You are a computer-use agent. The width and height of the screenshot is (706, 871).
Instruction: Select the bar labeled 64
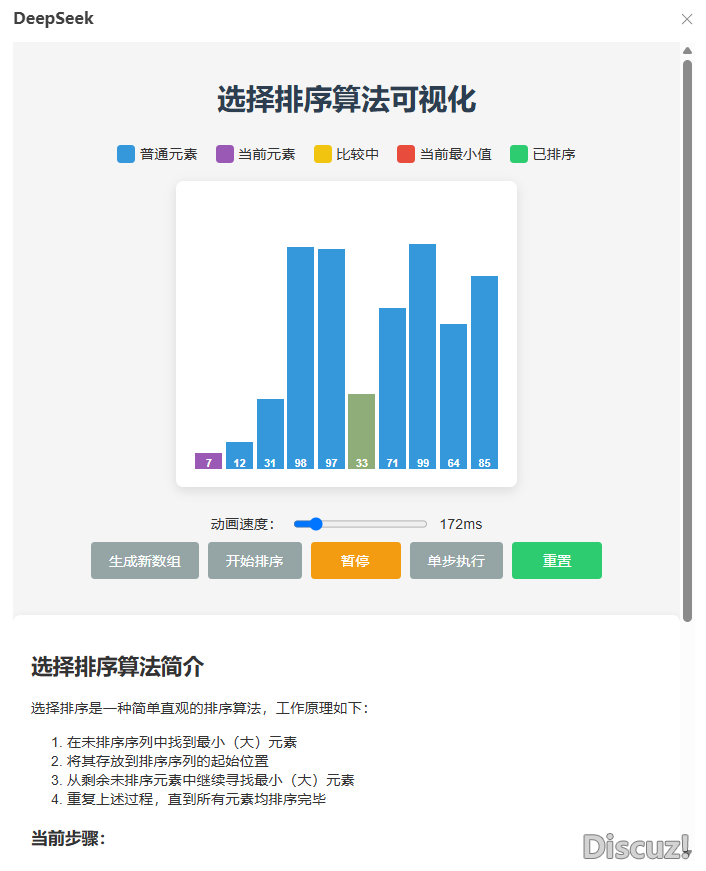pos(453,397)
